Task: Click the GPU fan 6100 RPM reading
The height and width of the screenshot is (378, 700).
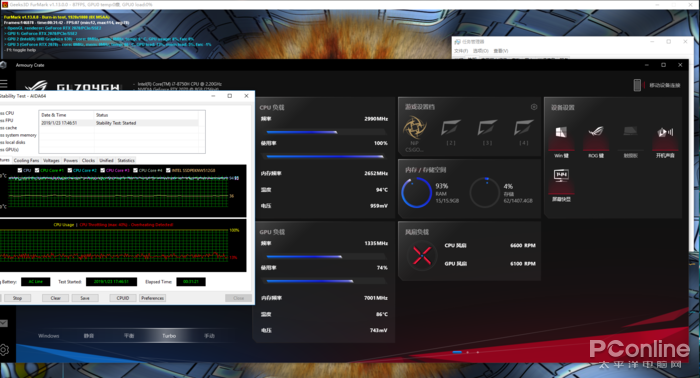Action: tap(523, 264)
